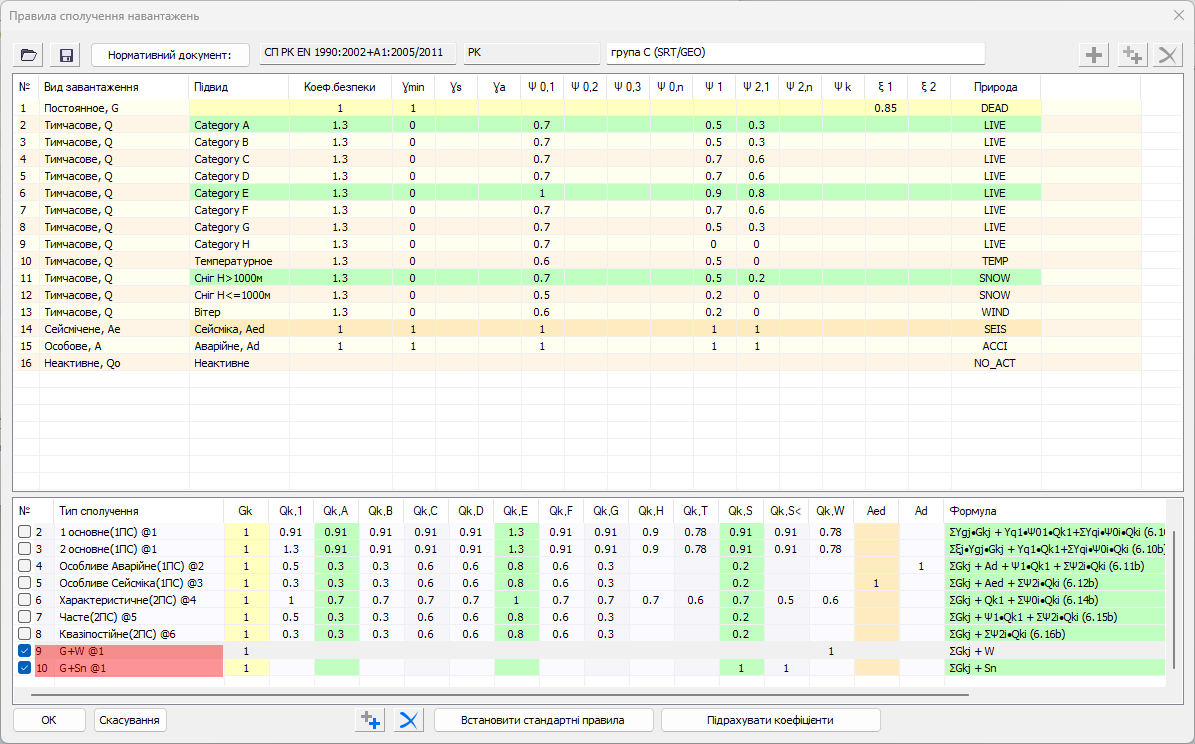This screenshot has width=1195, height=744.
Task: Tick checkbox for Характеристичне(2ПС) @4 row
Action: [25, 600]
